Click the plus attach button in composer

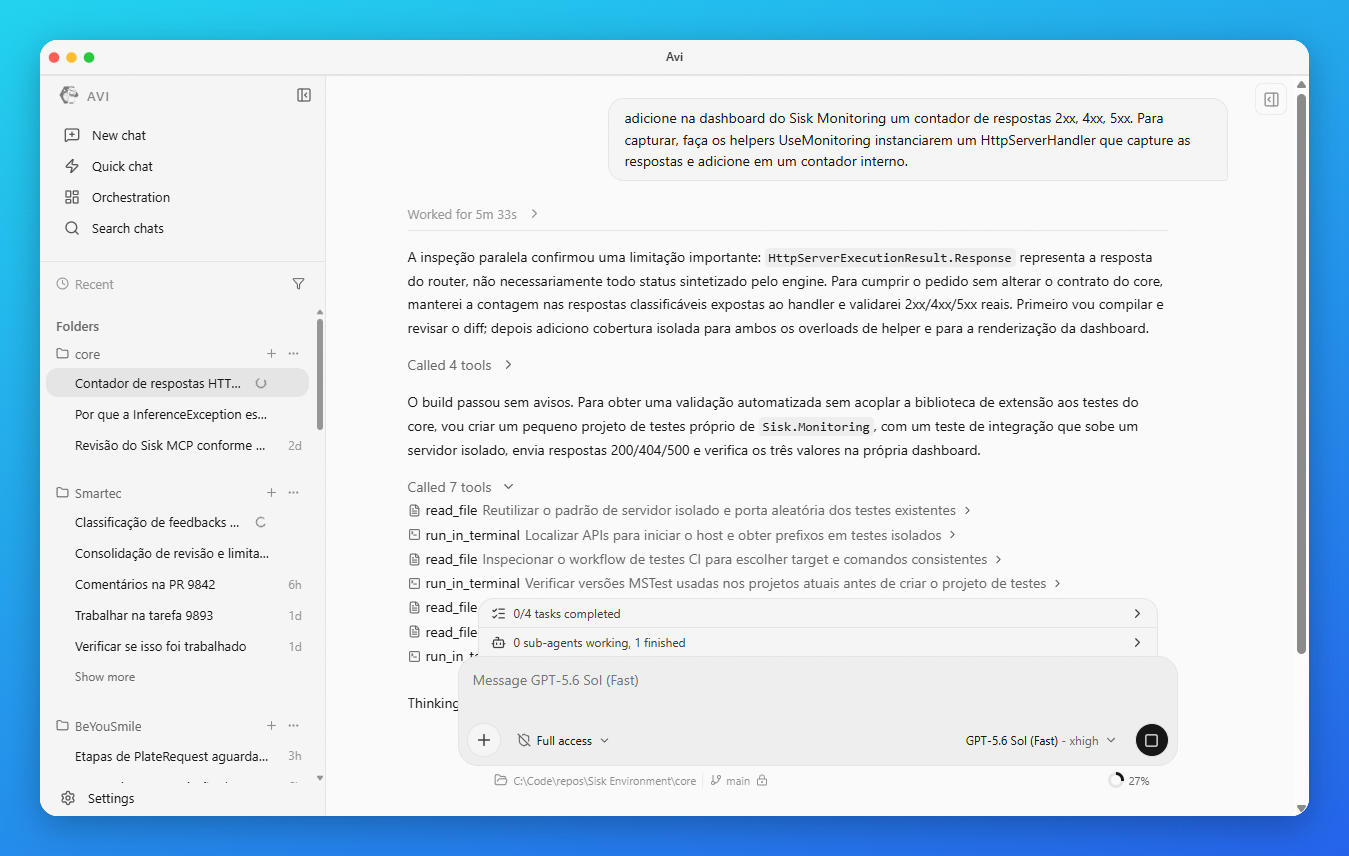(484, 740)
